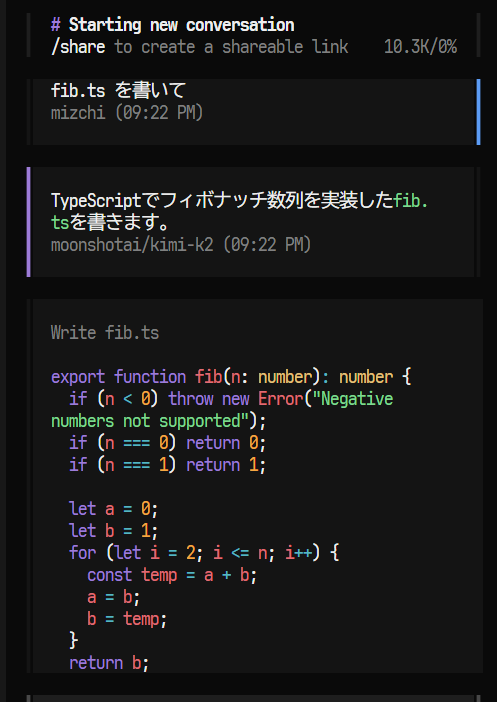The width and height of the screenshot is (497, 702).
Task: Click the 'return b;' statement
Action: 109,663
